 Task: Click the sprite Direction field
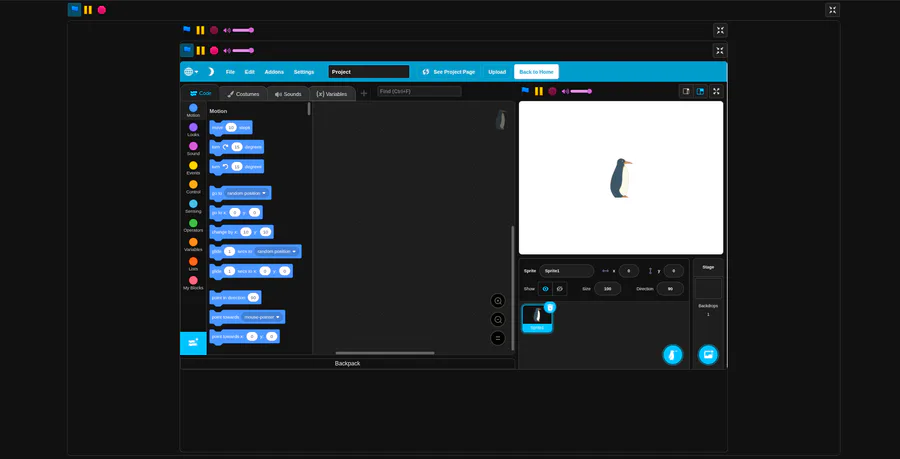[x=670, y=289]
